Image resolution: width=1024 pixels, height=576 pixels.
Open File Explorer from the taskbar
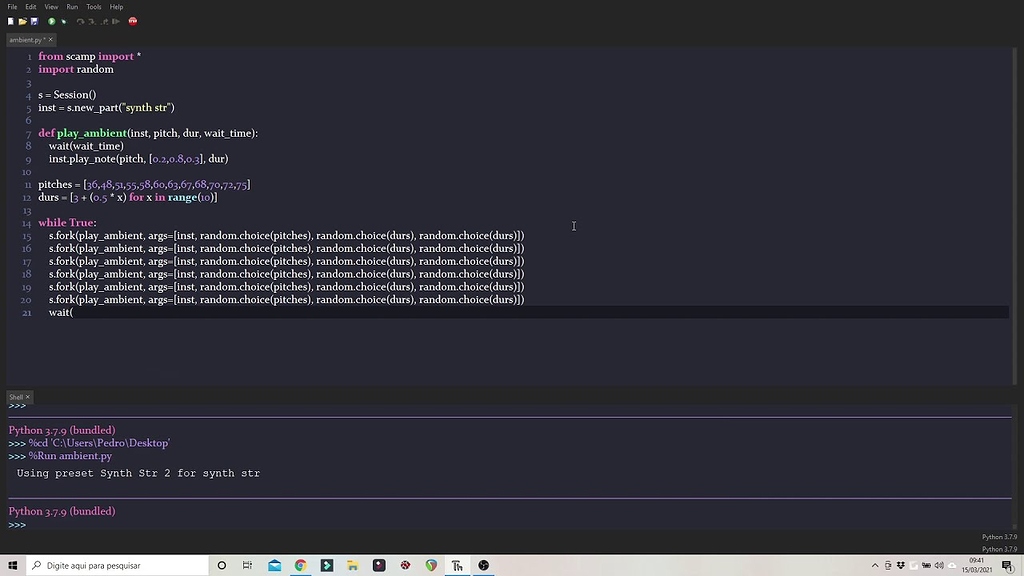pos(353,566)
